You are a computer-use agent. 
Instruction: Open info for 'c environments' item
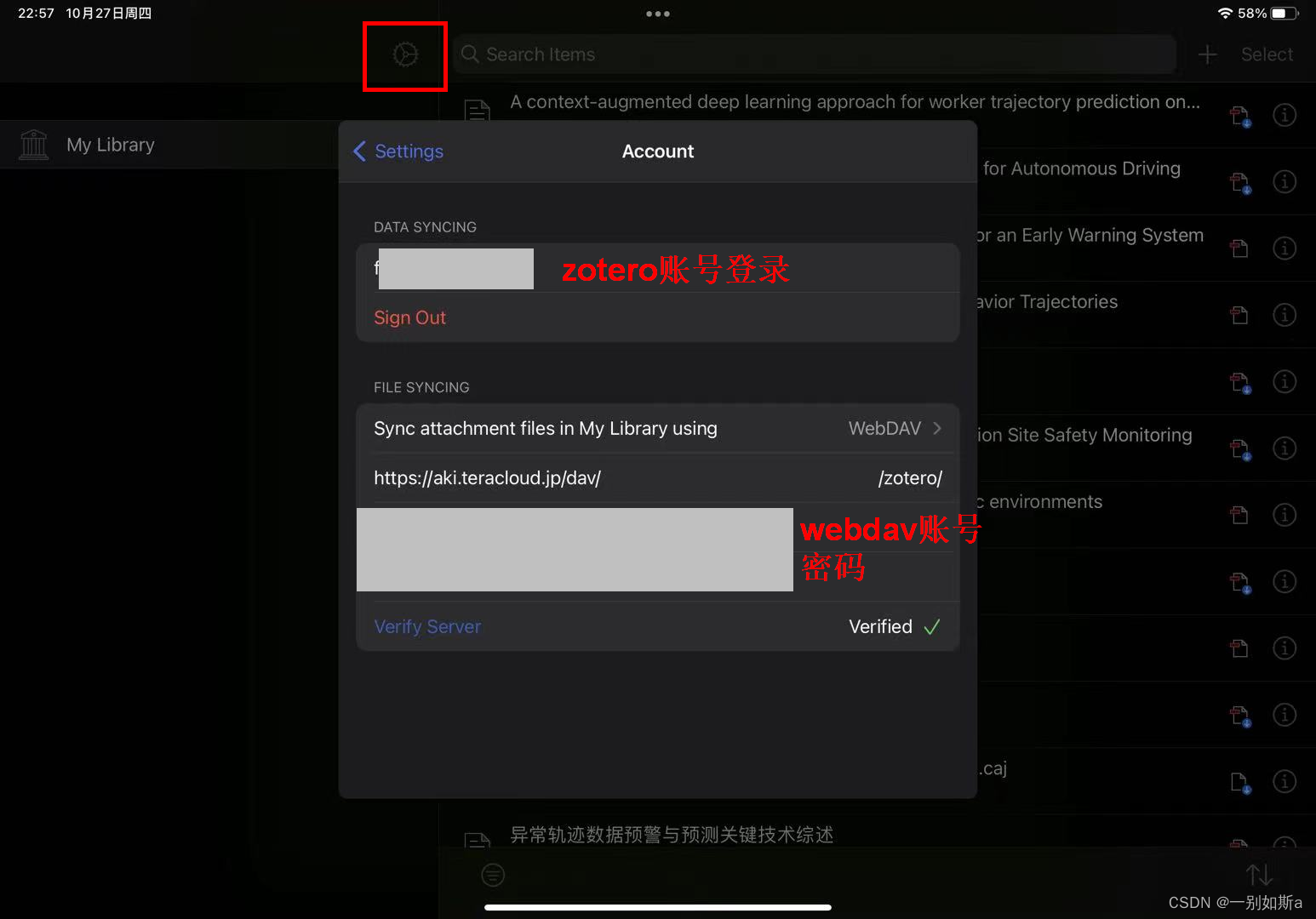point(1284,515)
